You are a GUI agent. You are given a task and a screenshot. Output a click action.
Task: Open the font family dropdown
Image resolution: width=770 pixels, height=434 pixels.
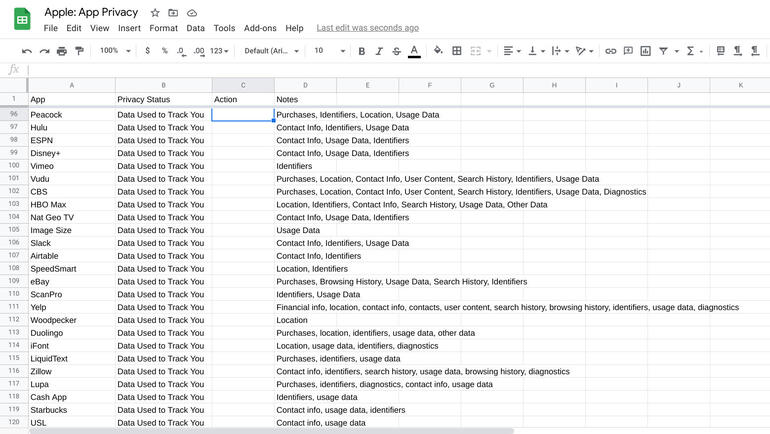[x=271, y=51]
